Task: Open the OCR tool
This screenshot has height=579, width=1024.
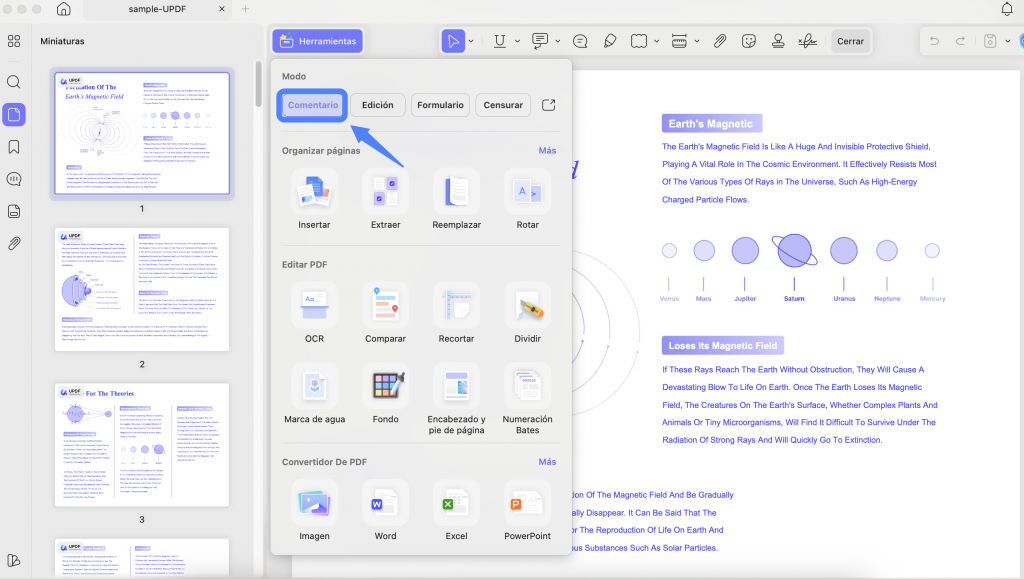Action: point(314,306)
